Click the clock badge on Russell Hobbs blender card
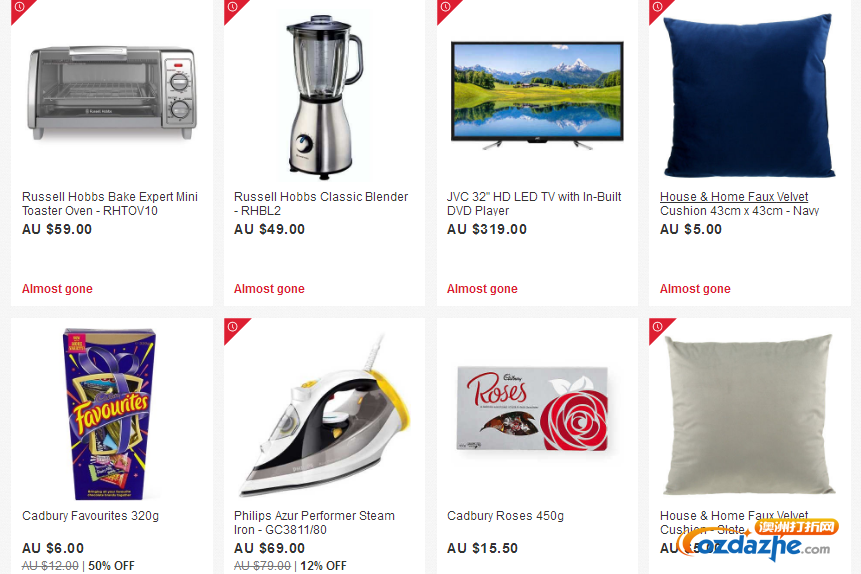This screenshot has height=574, width=861. click(232, 8)
